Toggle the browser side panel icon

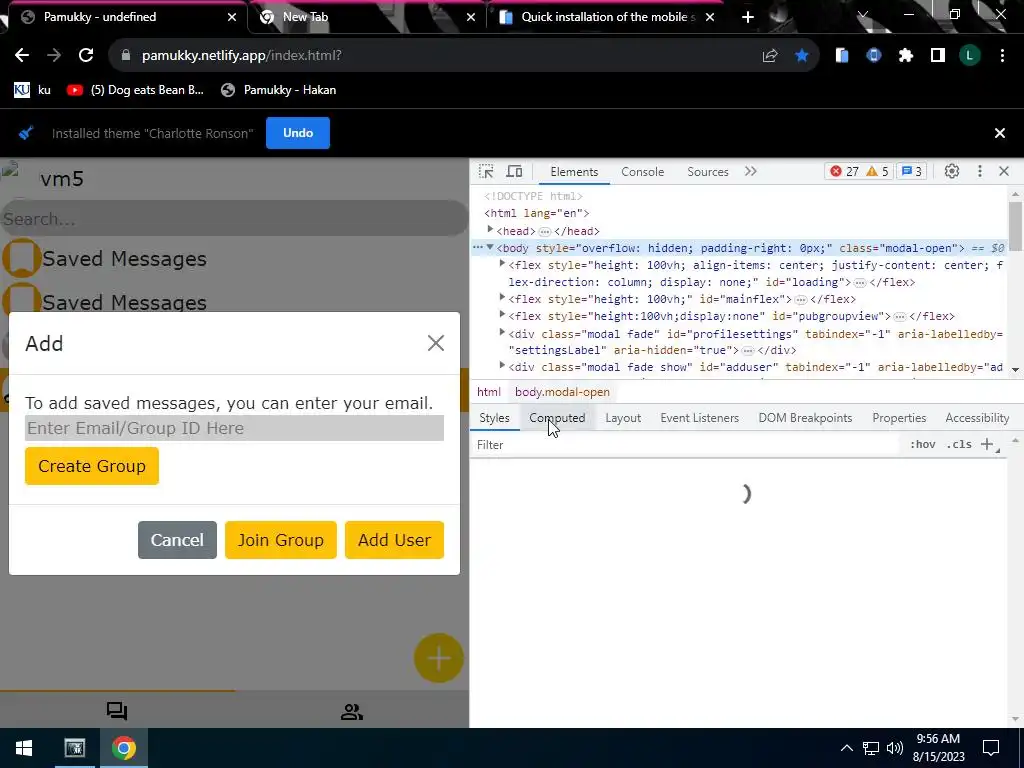click(938, 56)
